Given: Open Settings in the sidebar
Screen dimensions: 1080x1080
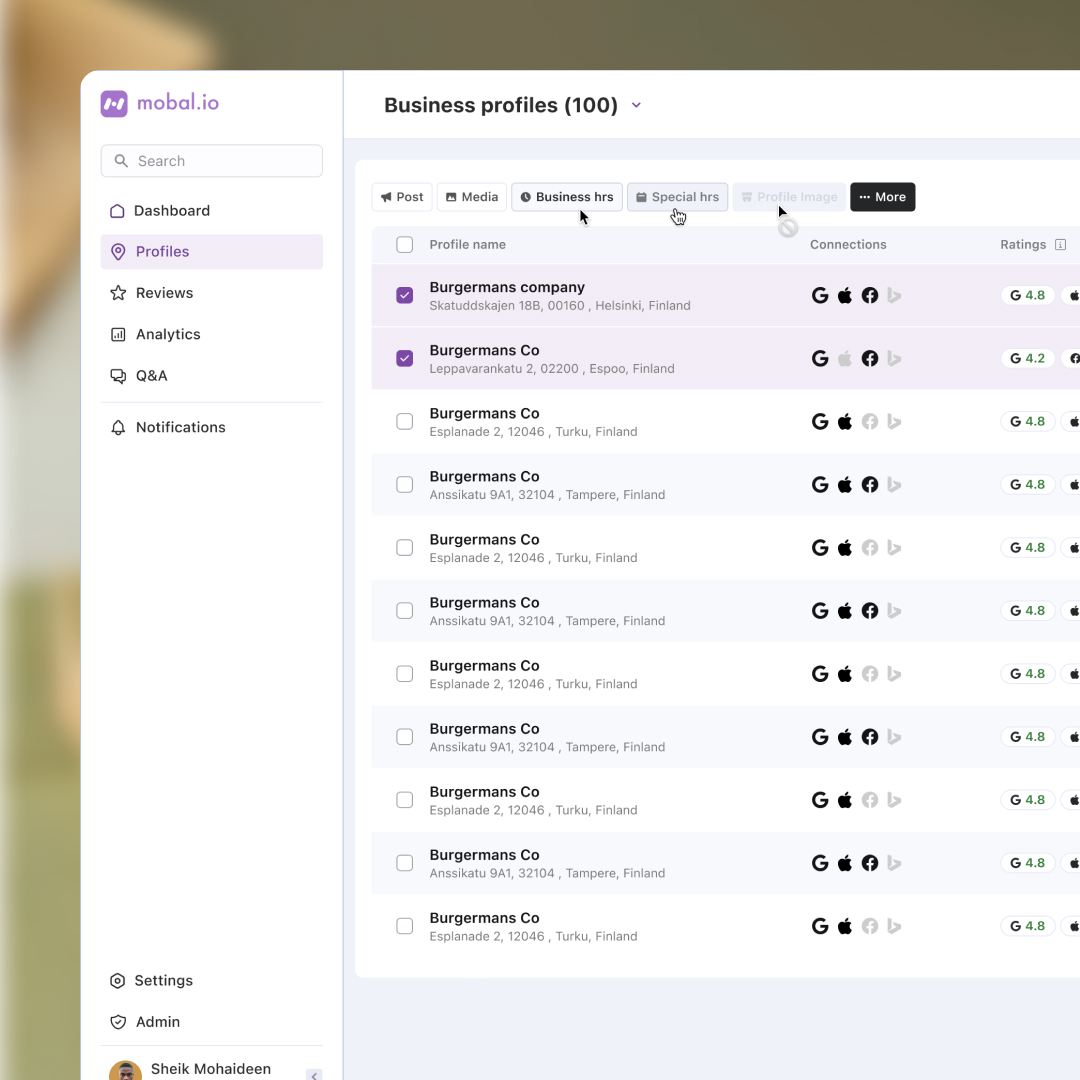Looking at the screenshot, I should (x=211, y=980).
